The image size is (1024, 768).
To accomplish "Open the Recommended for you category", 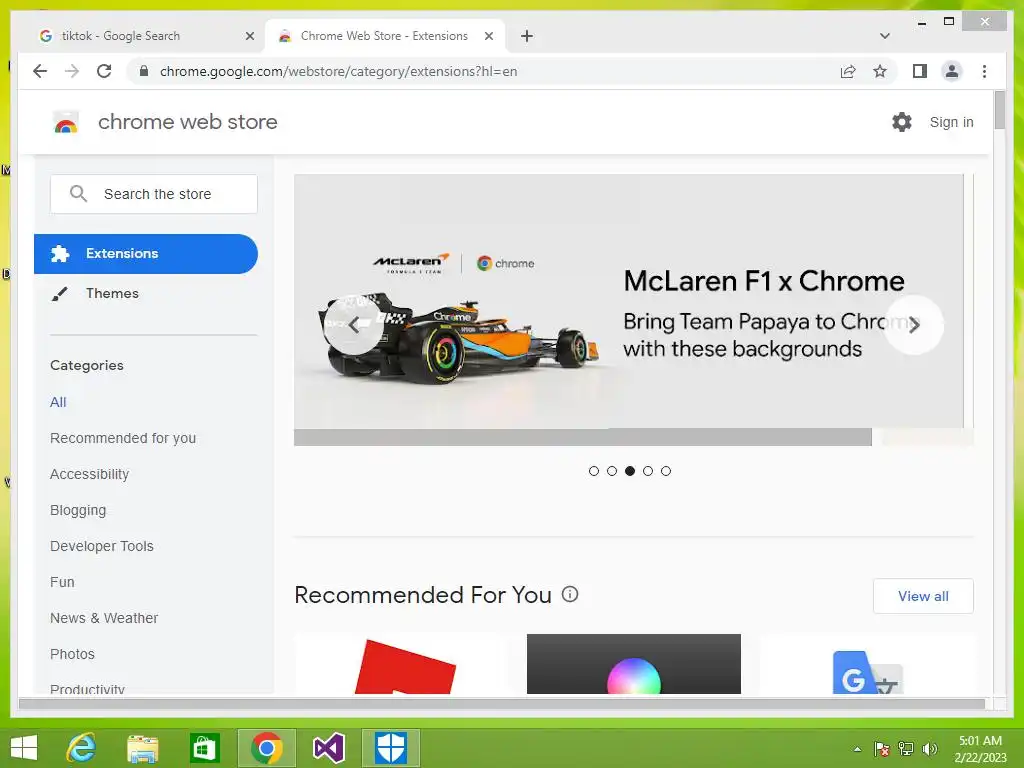I will [123, 438].
